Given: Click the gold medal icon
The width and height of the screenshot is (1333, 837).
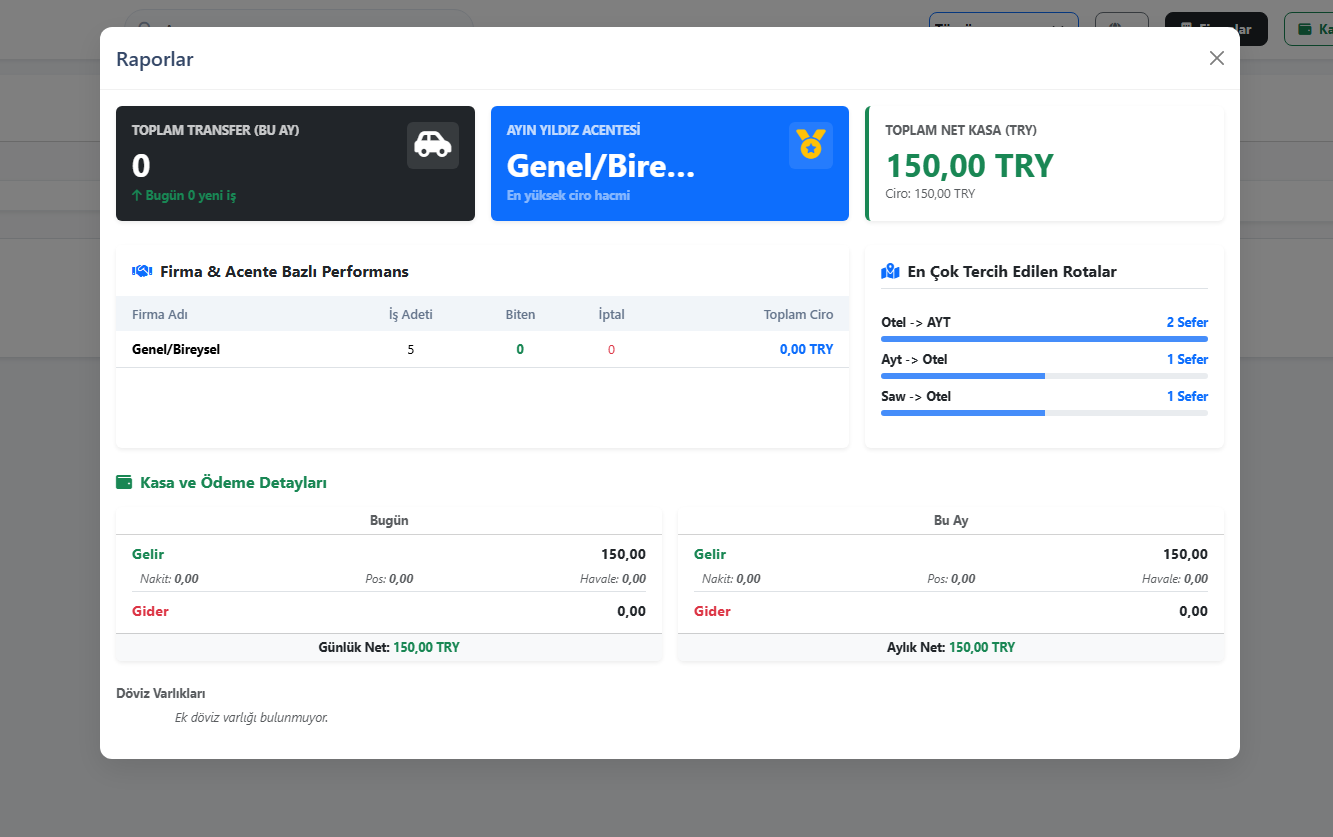Looking at the screenshot, I should point(810,145).
